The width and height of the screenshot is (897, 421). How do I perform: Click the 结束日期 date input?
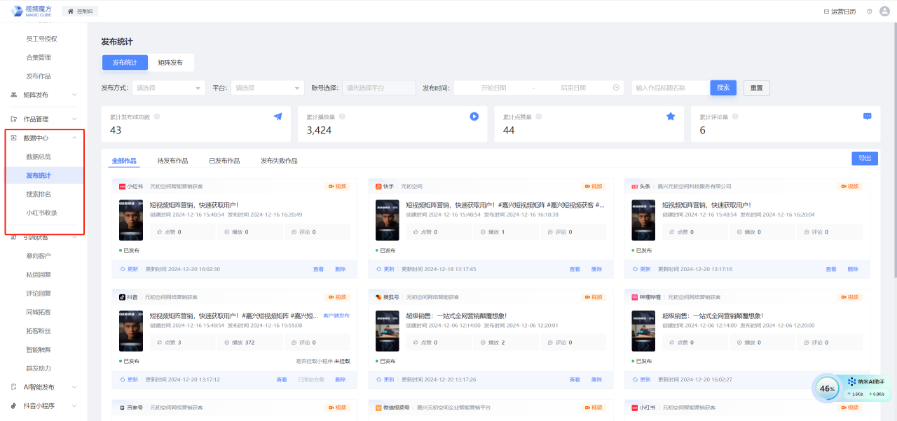point(573,88)
